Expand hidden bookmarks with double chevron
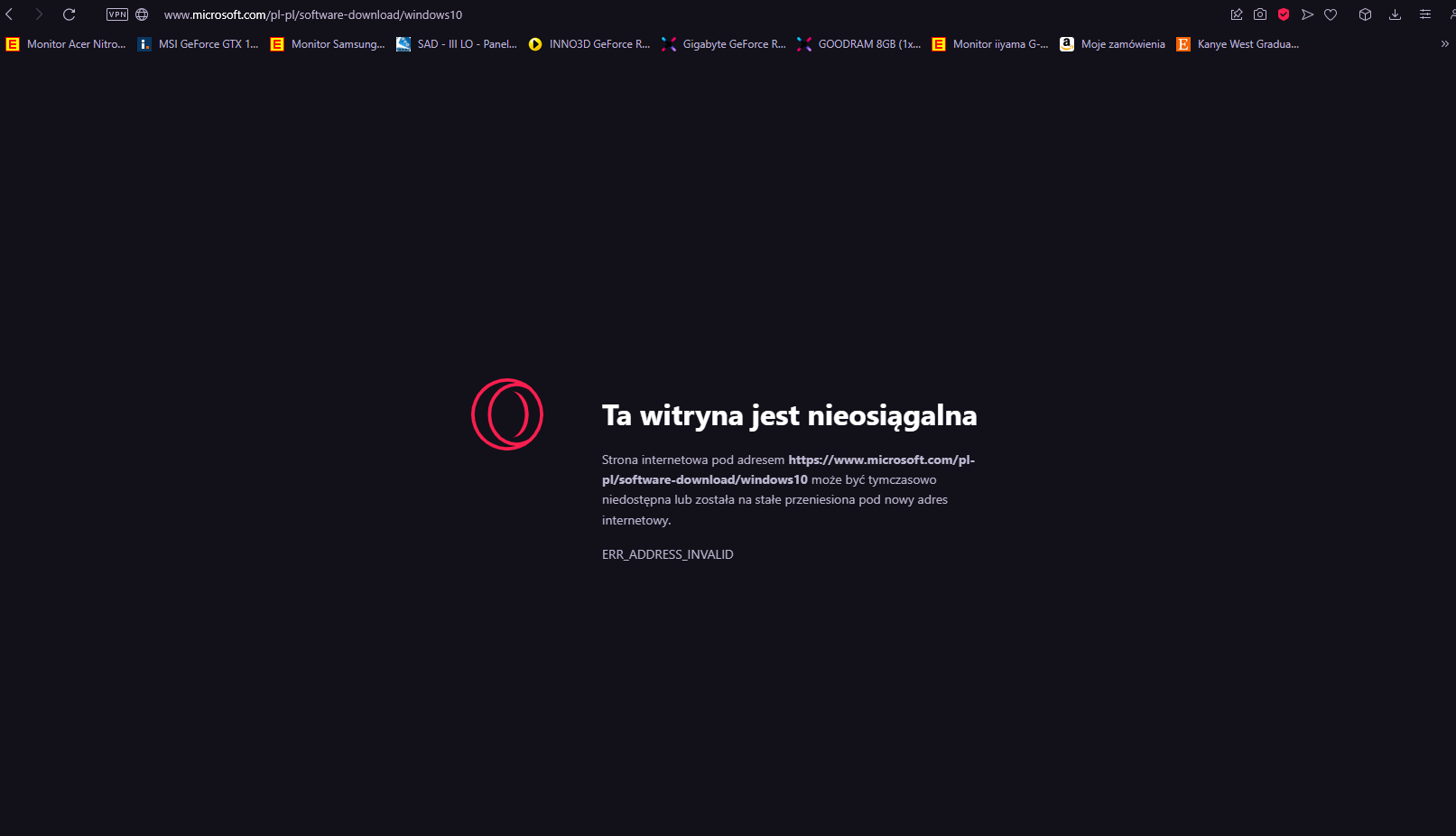The image size is (1456, 836). point(1444,43)
